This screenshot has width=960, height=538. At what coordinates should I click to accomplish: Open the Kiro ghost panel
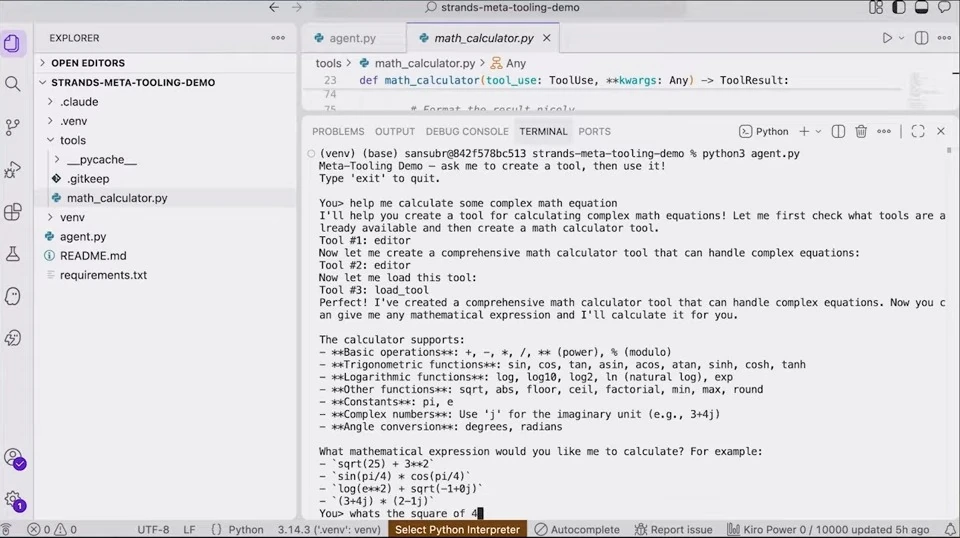(12, 296)
